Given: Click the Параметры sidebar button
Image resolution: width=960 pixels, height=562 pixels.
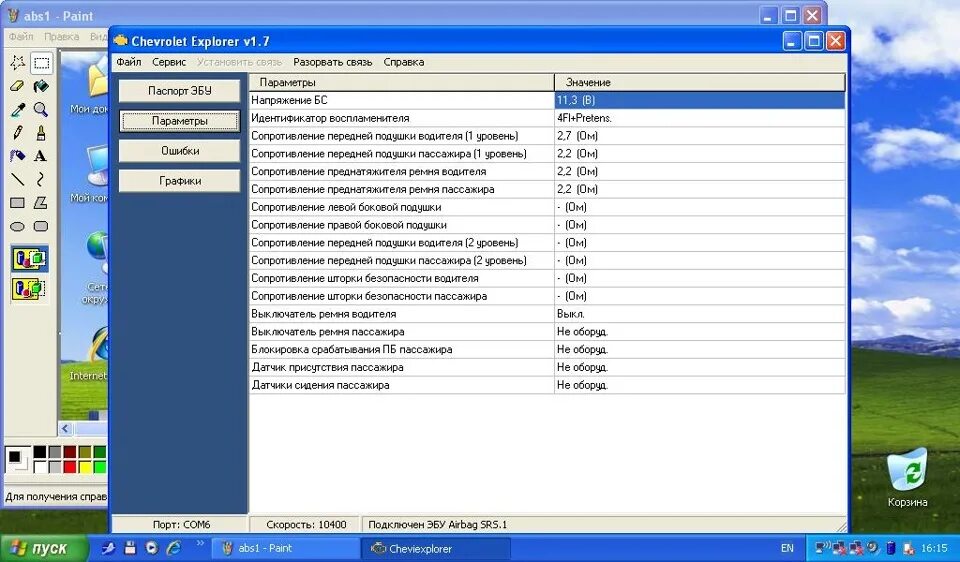Looking at the screenshot, I should point(179,121).
